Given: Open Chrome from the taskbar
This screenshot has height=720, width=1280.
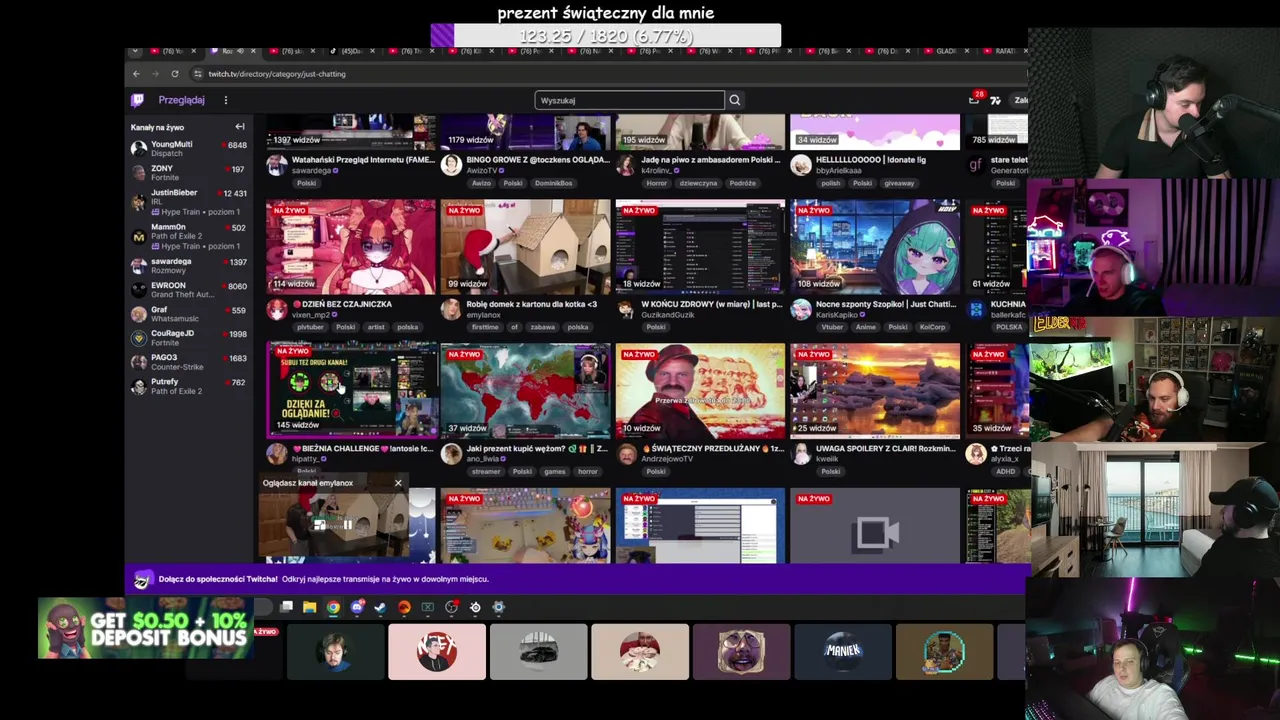Looking at the screenshot, I should (x=333, y=607).
